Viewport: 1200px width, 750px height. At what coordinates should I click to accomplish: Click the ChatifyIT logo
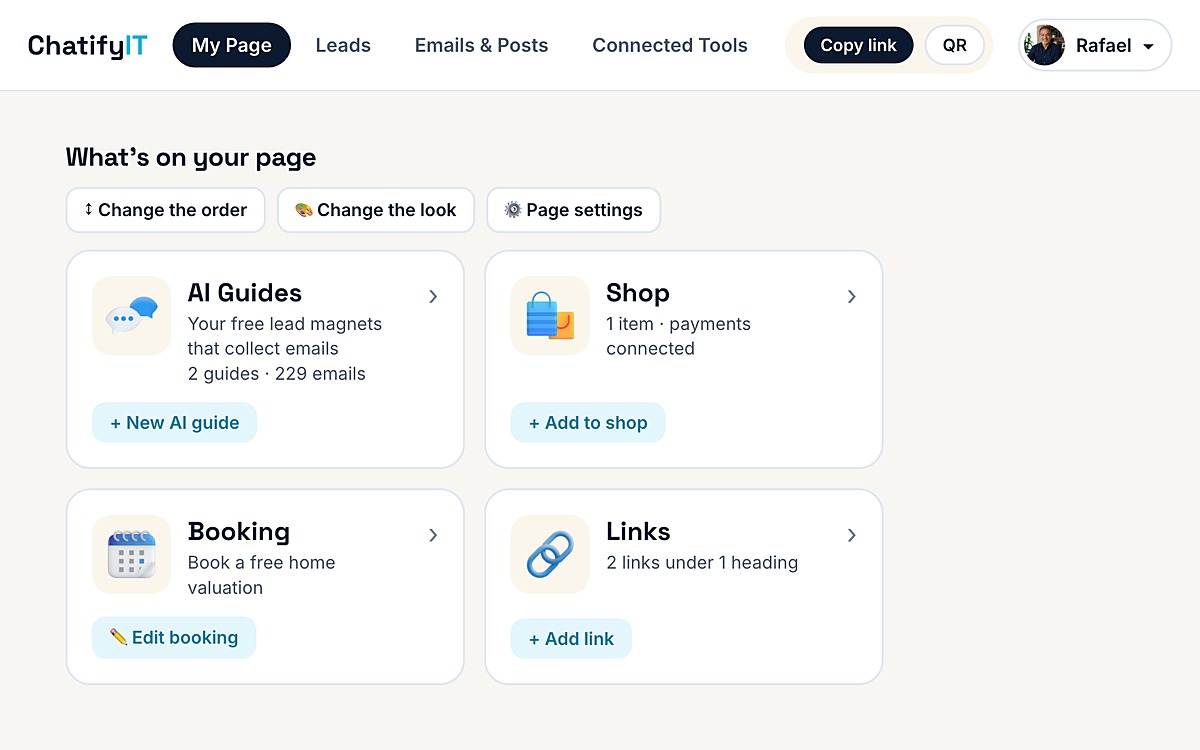click(x=87, y=45)
